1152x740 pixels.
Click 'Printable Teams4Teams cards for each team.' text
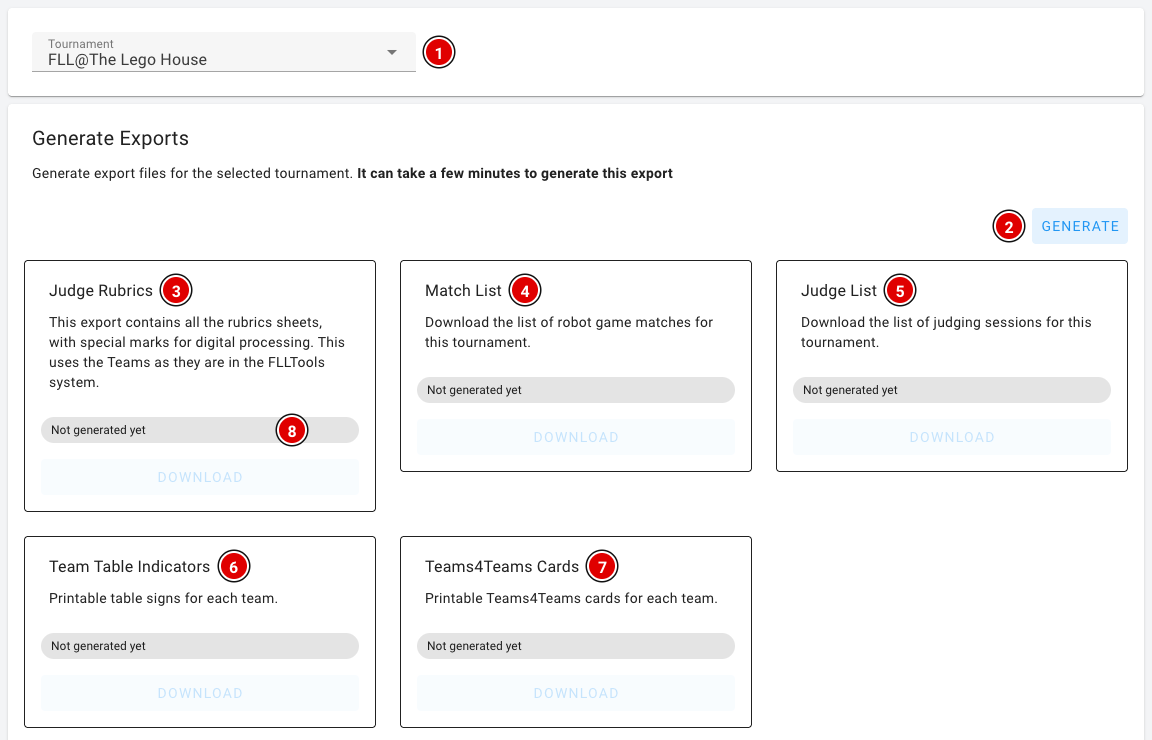tap(571, 598)
